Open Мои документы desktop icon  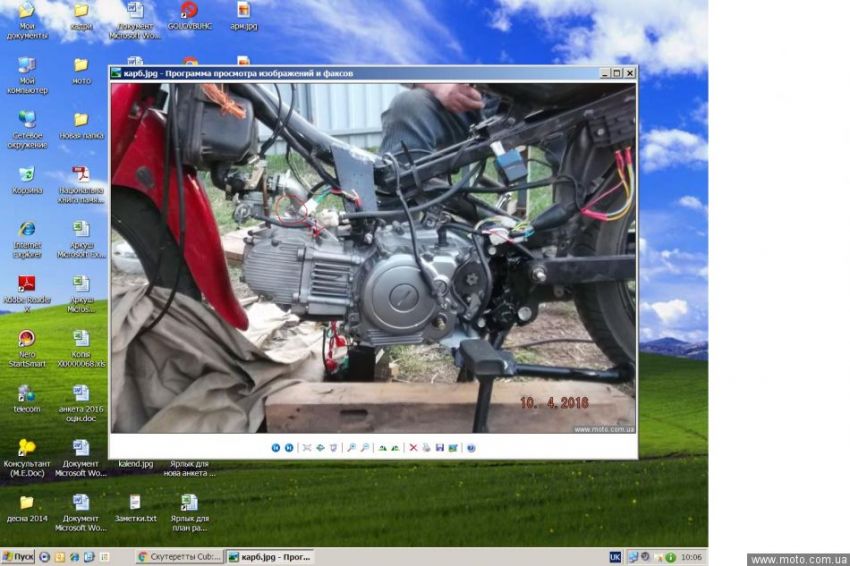pyautogui.click(x=27, y=20)
